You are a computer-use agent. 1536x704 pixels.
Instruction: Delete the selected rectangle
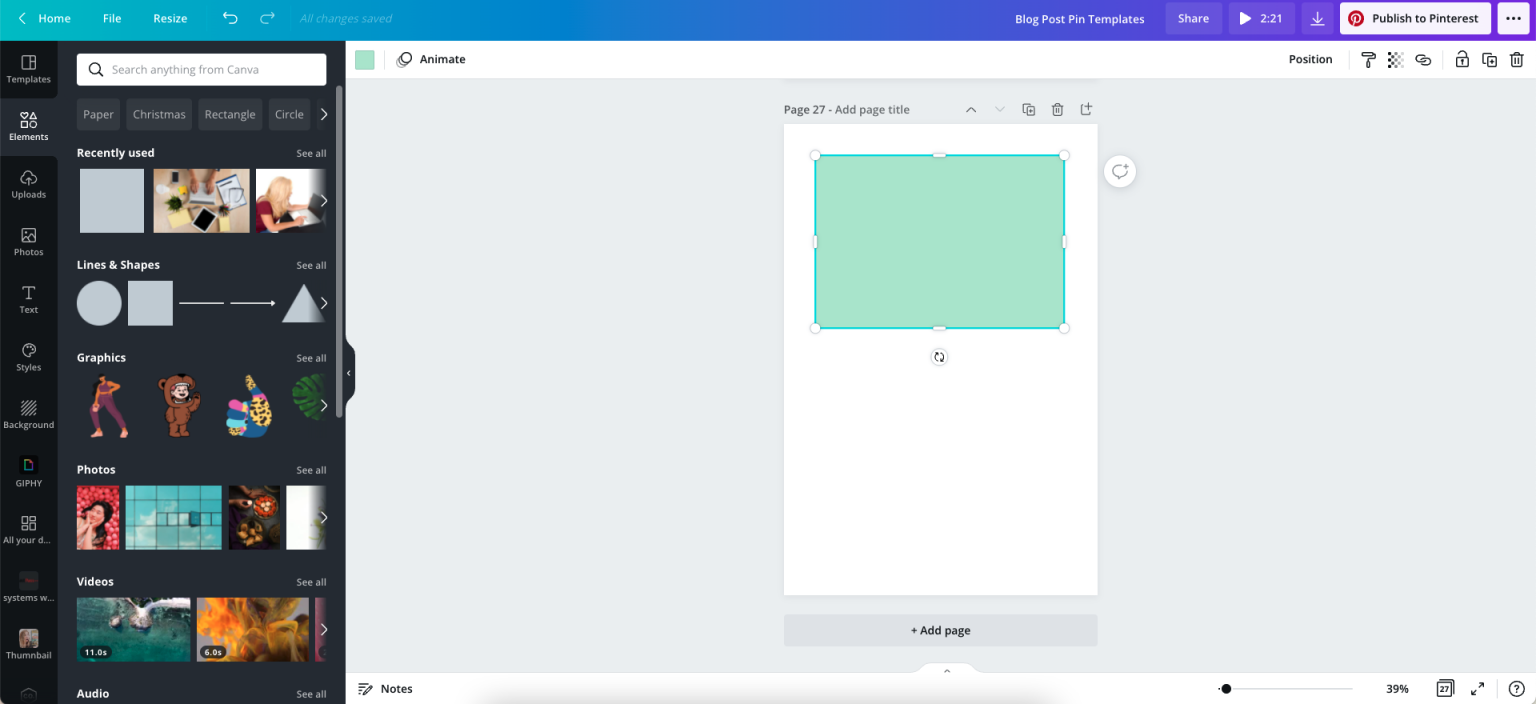1517,59
